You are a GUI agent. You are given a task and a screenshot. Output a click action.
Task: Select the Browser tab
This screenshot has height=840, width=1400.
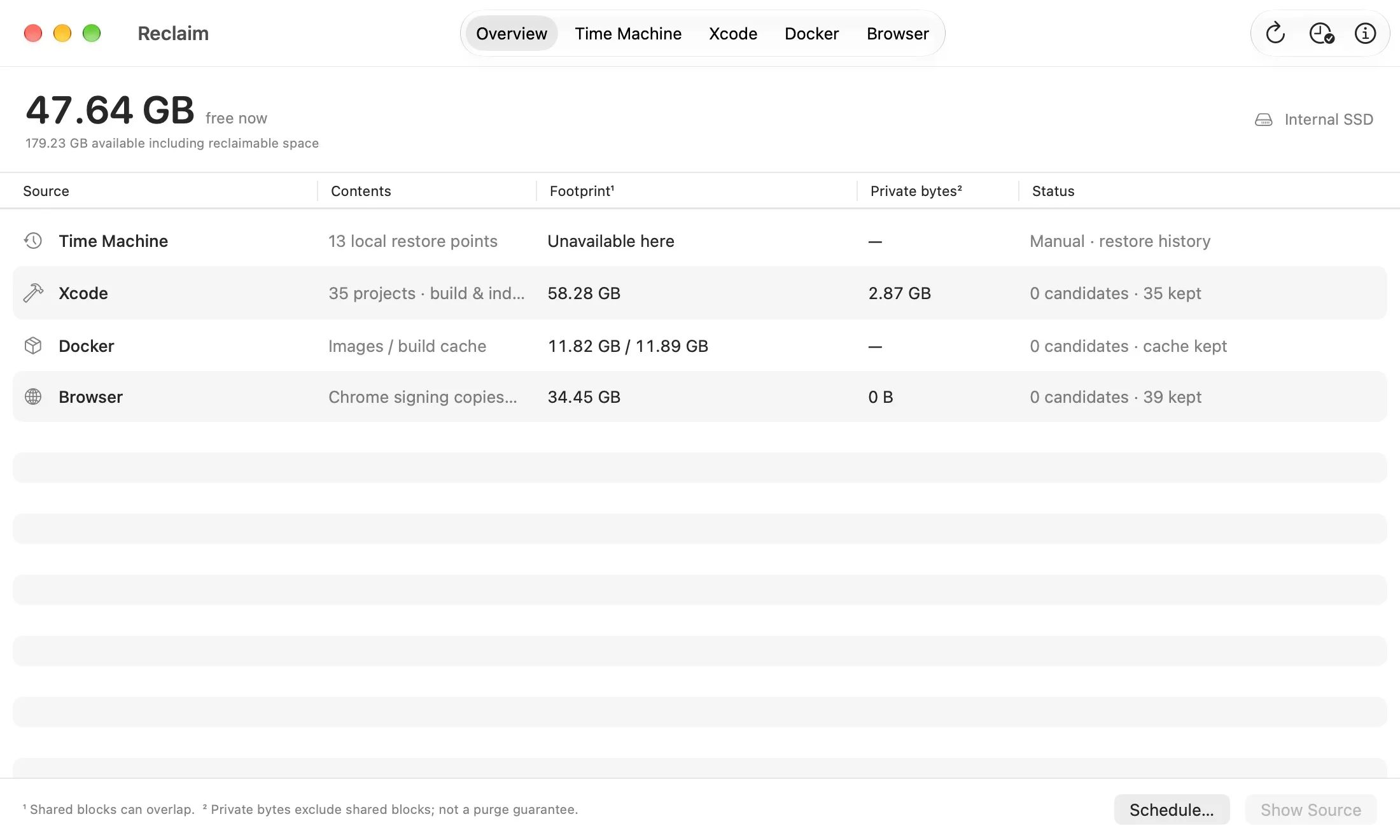(898, 33)
